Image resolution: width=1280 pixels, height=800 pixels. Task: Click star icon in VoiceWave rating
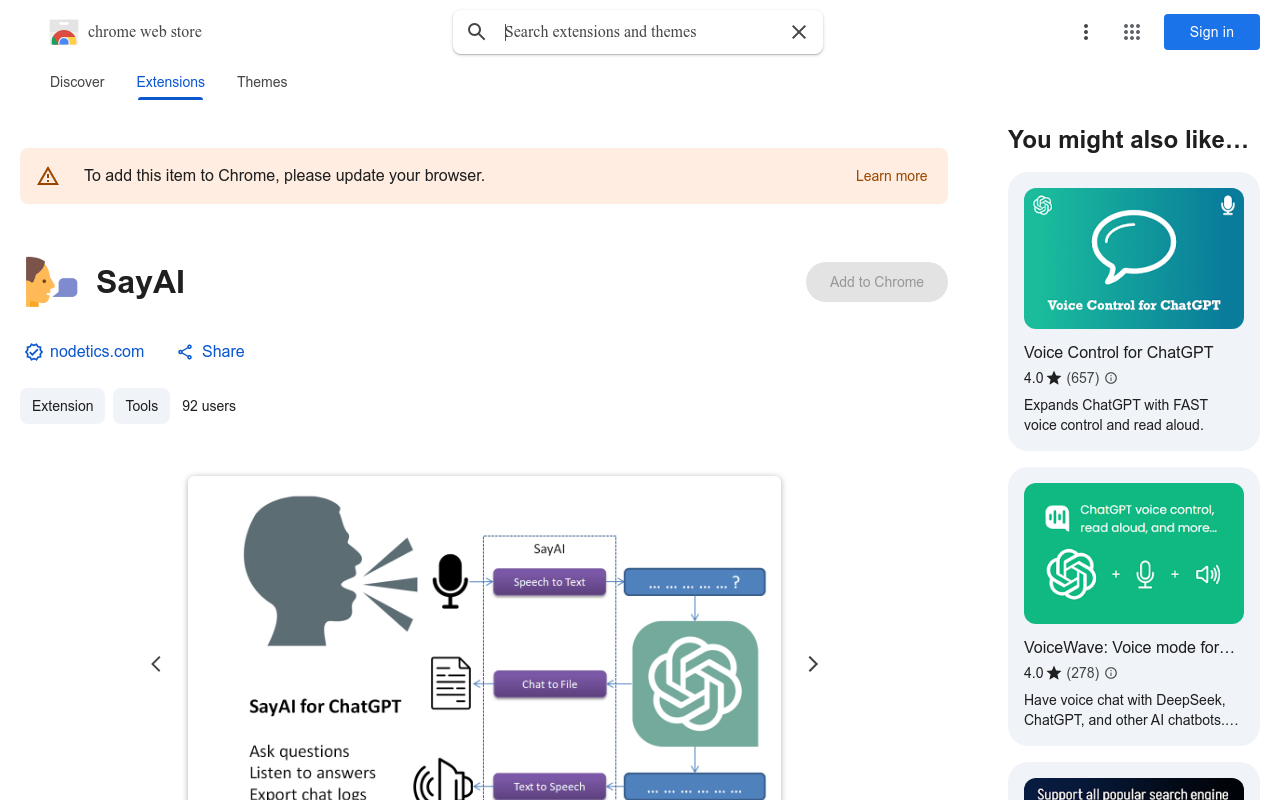click(1054, 673)
